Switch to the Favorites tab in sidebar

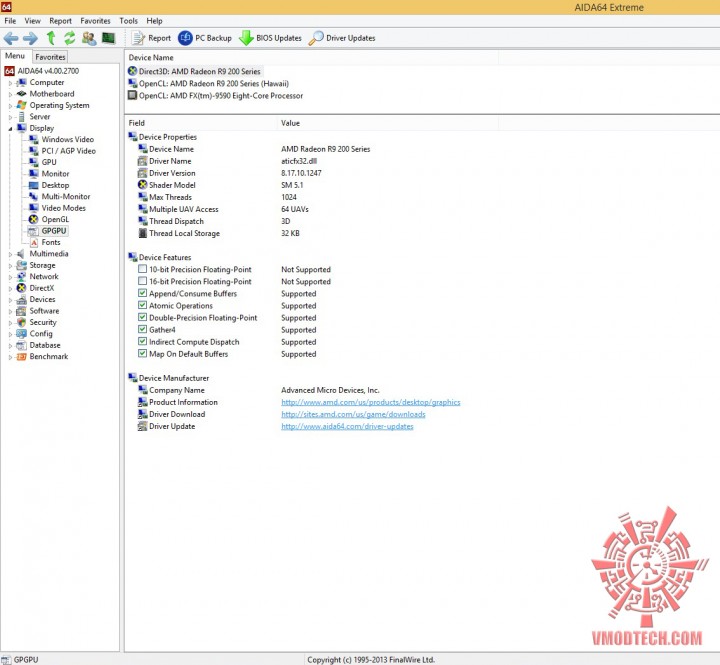coord(50,57)
